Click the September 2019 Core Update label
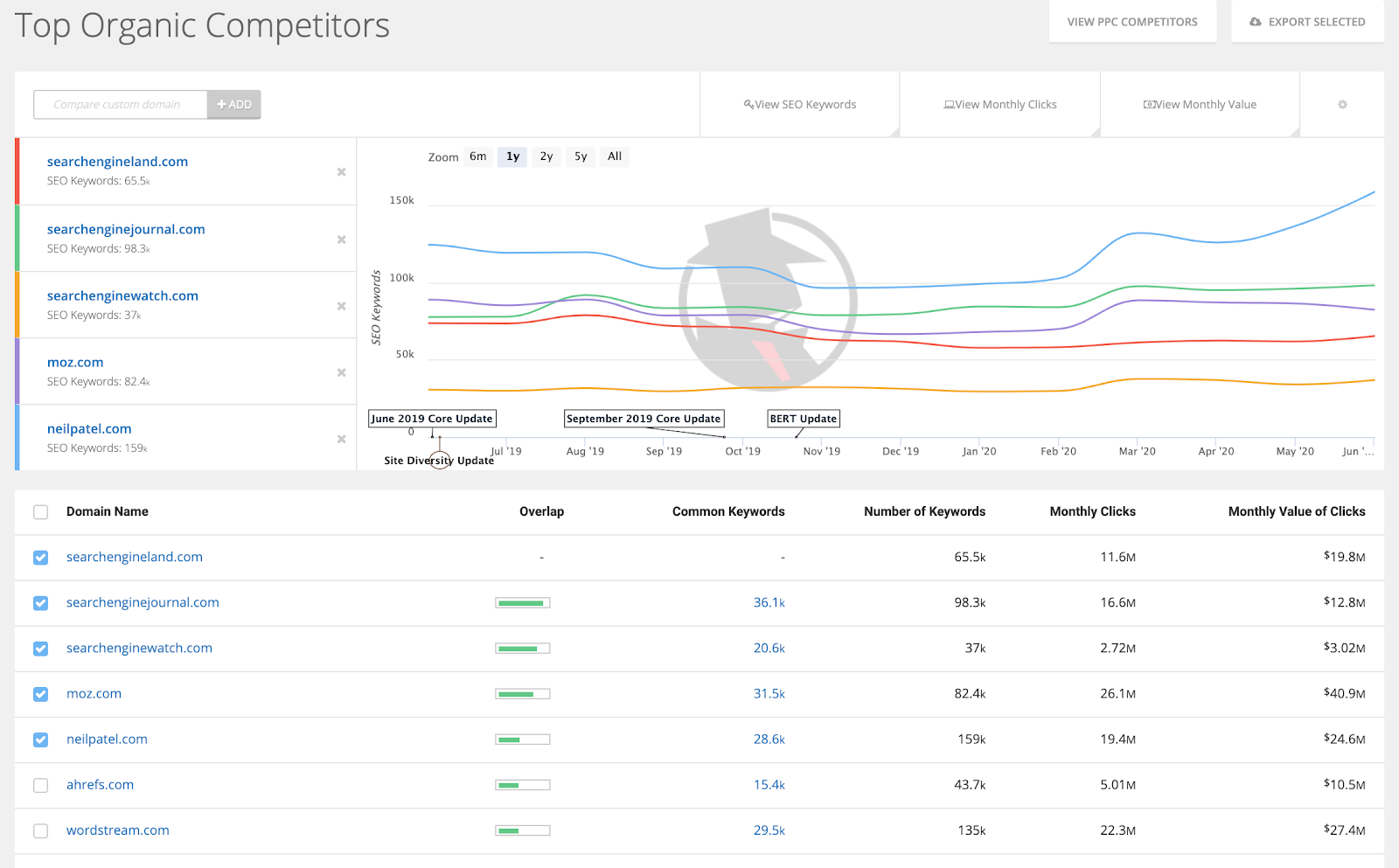Screen dimensions: 1399x868 pos(644,419)
